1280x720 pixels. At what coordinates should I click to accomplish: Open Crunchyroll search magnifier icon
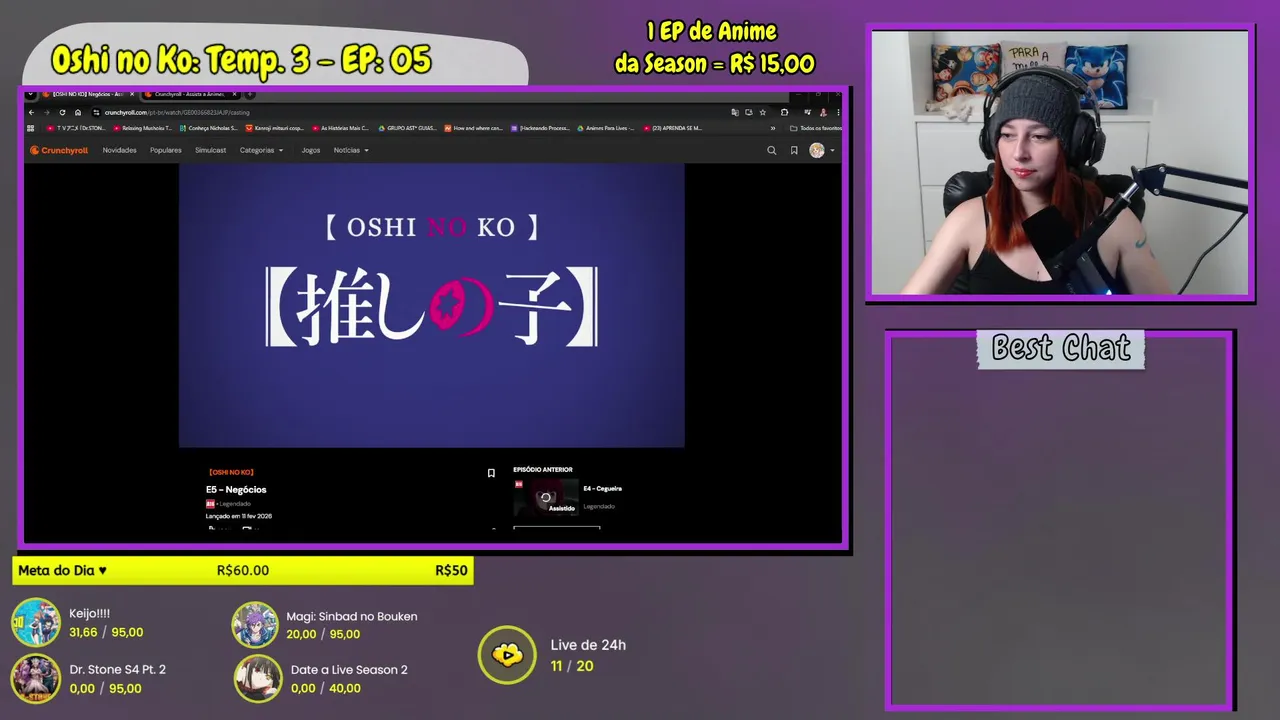[771, 150]
